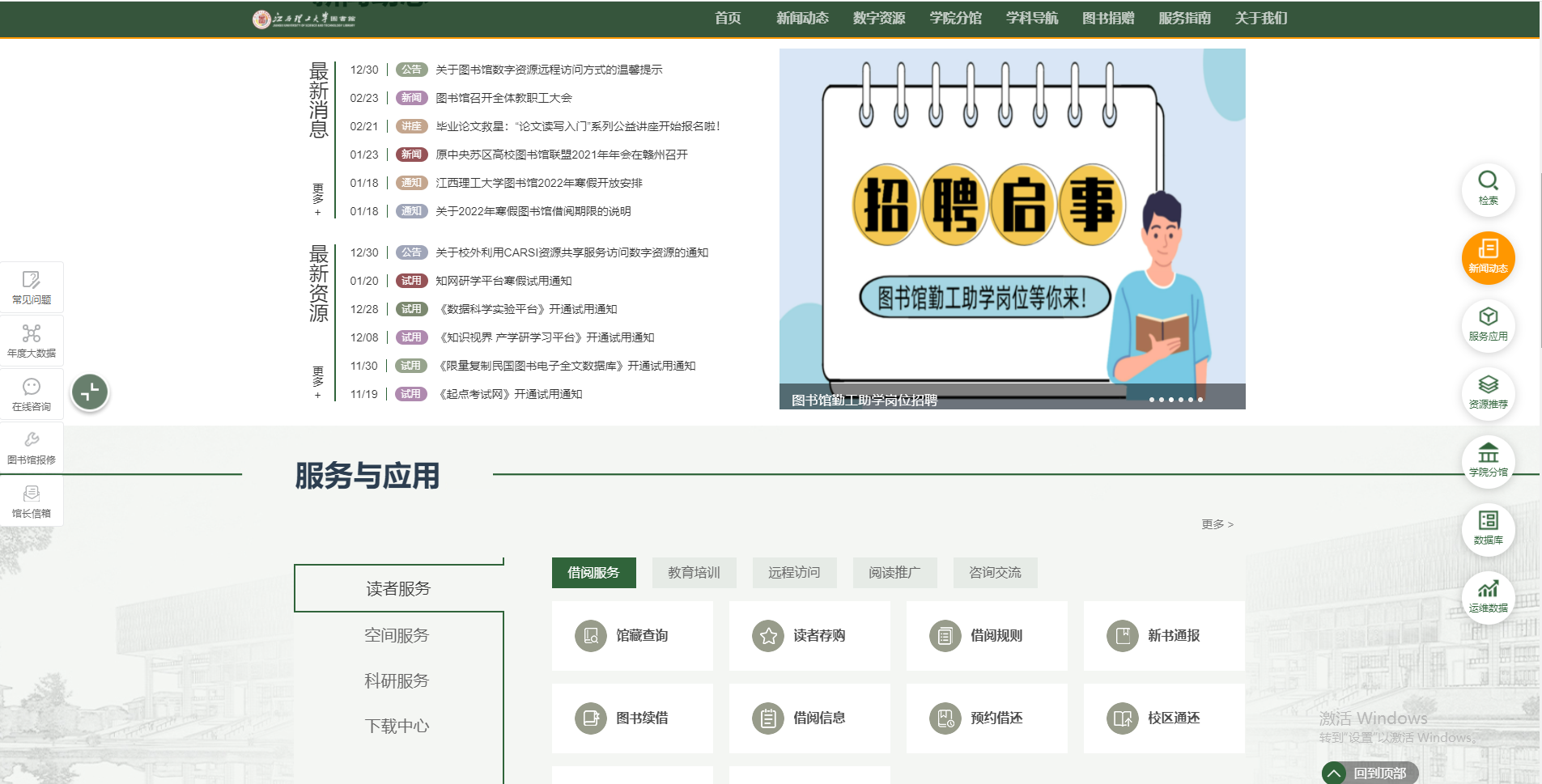Expand 更多 in 服务与应用 section
This screenshot has height=784, width=1542.
tap(1217, 524)
